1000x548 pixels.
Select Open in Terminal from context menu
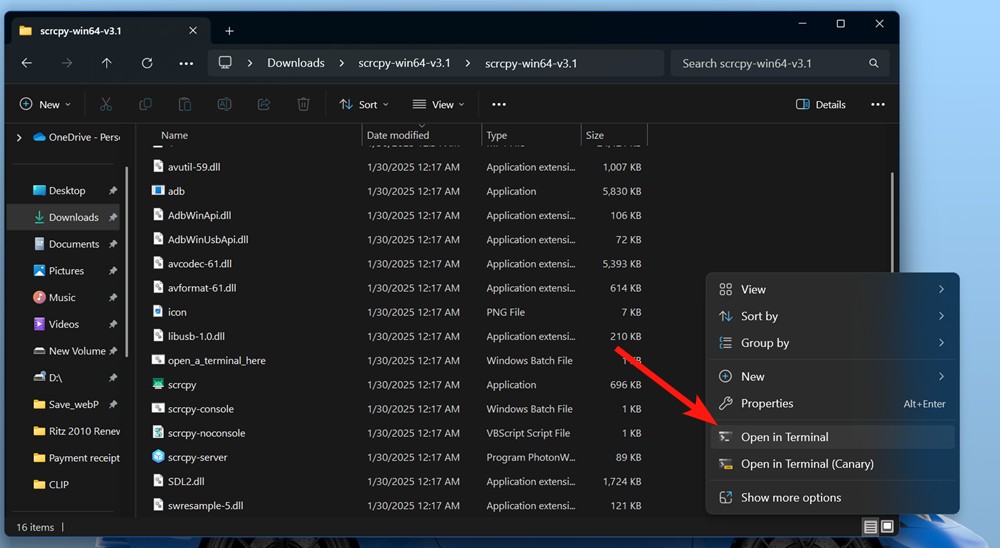click(x=784, y=437)
